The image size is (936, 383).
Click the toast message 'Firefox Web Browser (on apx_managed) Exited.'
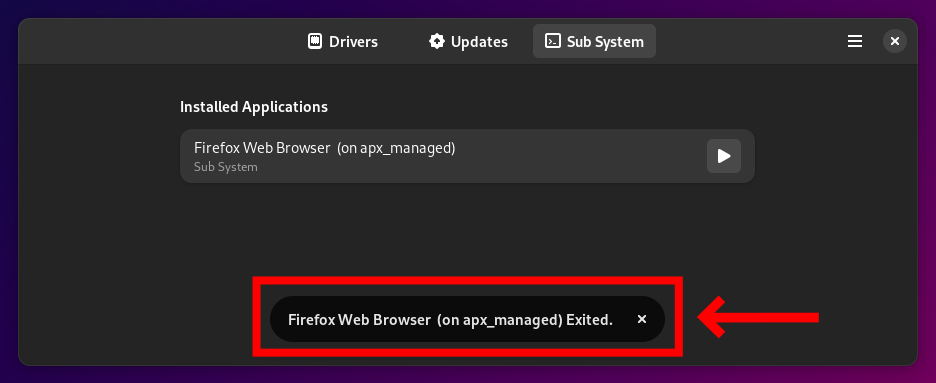tap(450, 320)
